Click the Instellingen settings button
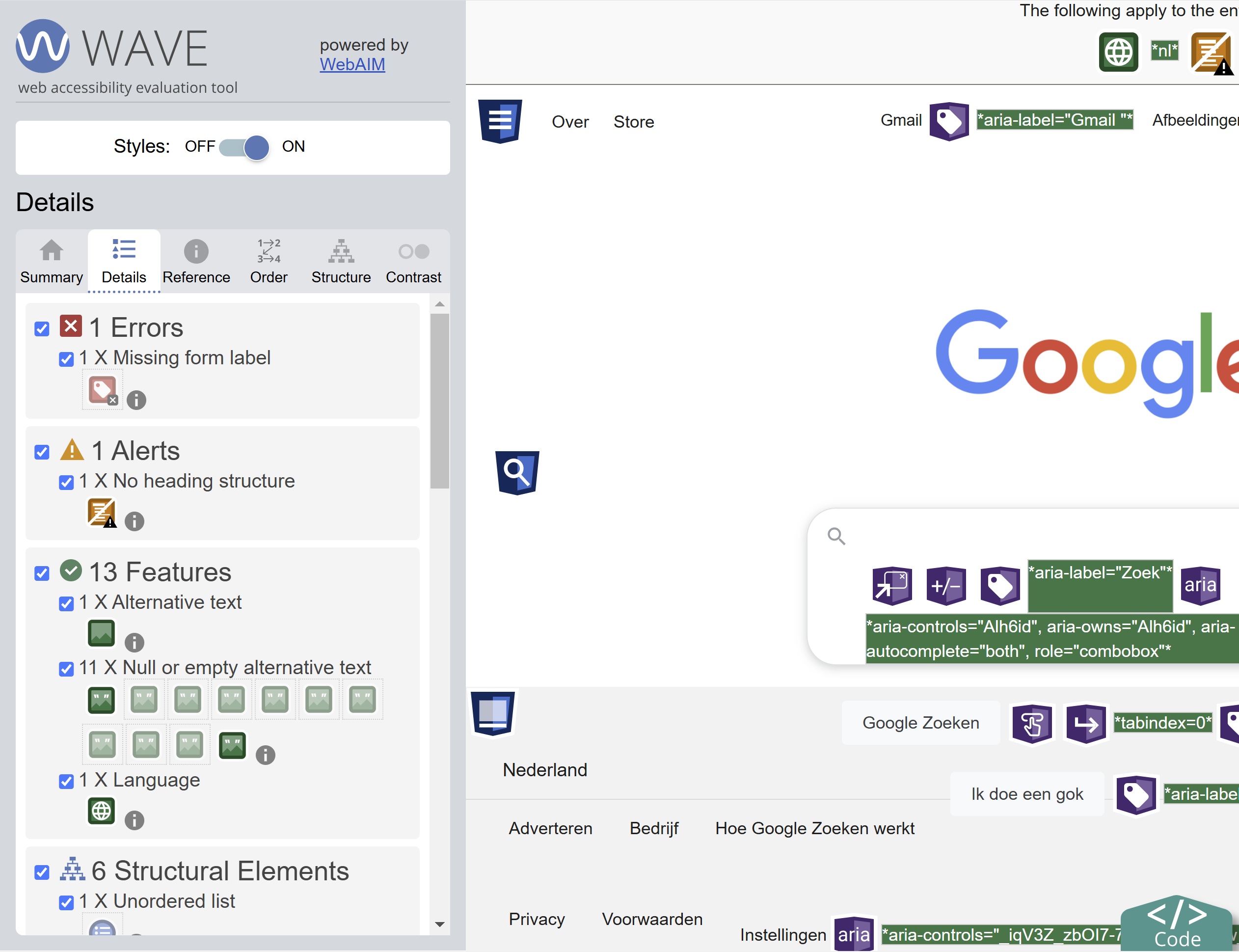The width and height of the screenshot is (1239, 952). tap(783, 935)
